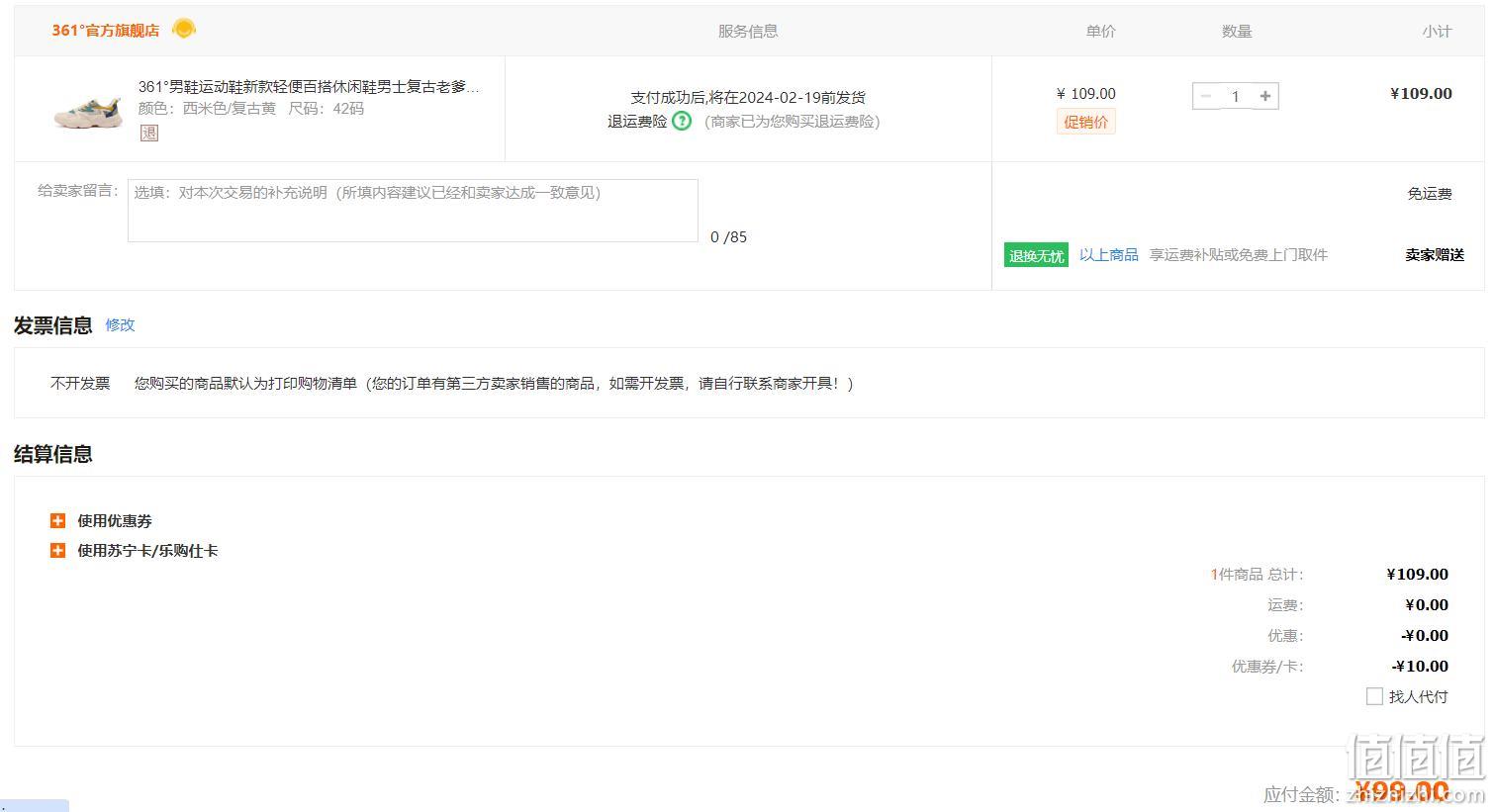
Task: Select the subtotal ¥109.00 in the product row
Action: [x=1421, y=94]
